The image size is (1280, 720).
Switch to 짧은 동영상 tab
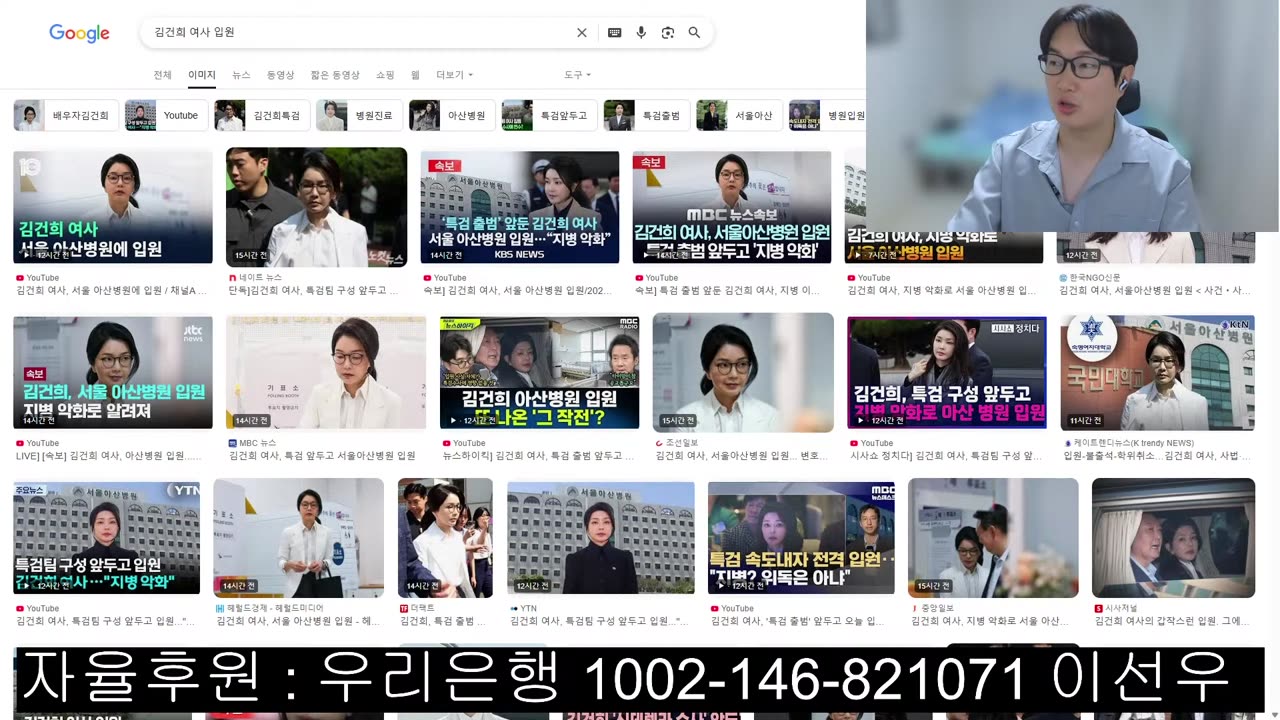[x=335, y=75]
